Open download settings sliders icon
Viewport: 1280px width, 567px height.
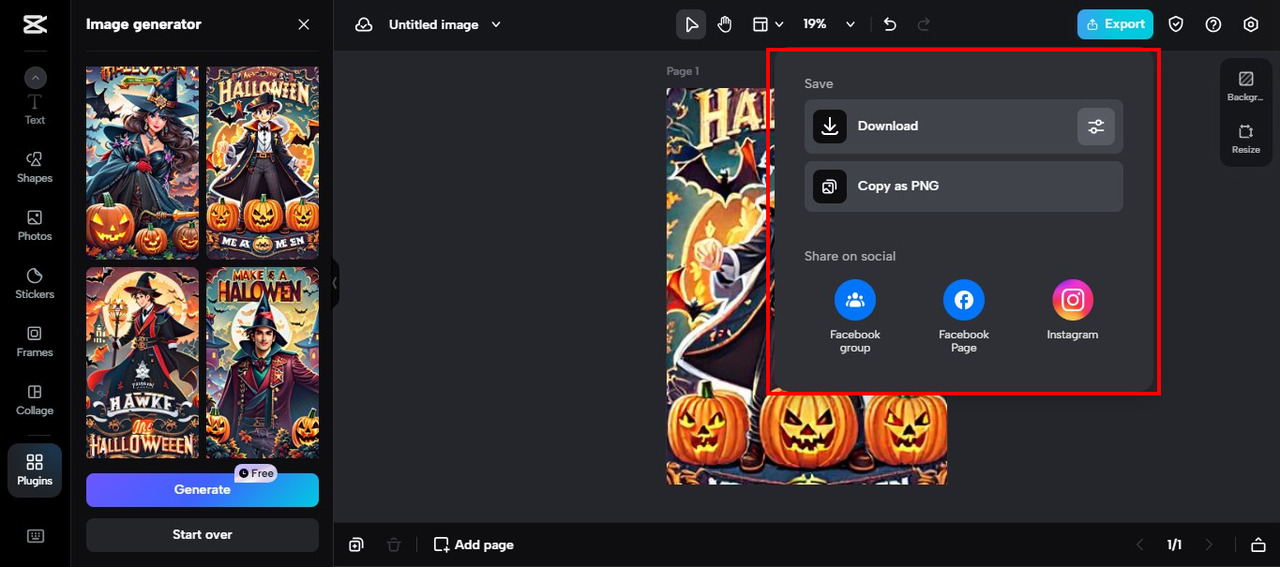[1096, 126]
